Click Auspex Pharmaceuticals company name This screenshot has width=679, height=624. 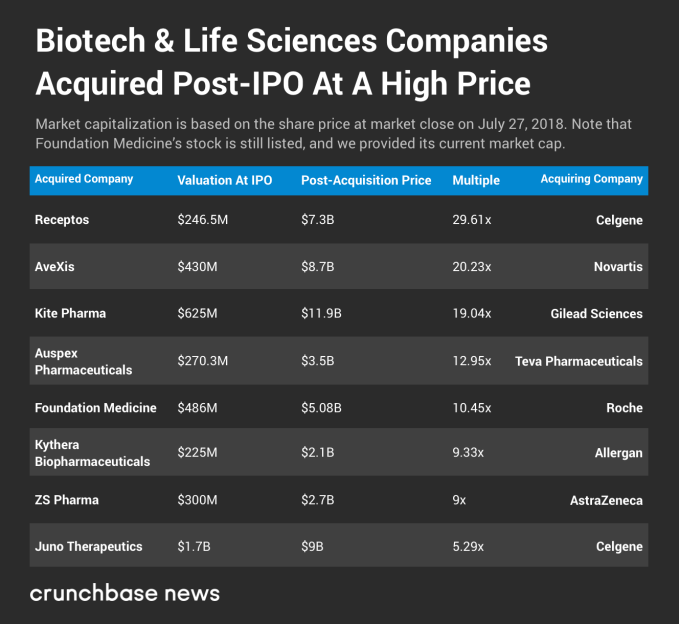point(85,361)
